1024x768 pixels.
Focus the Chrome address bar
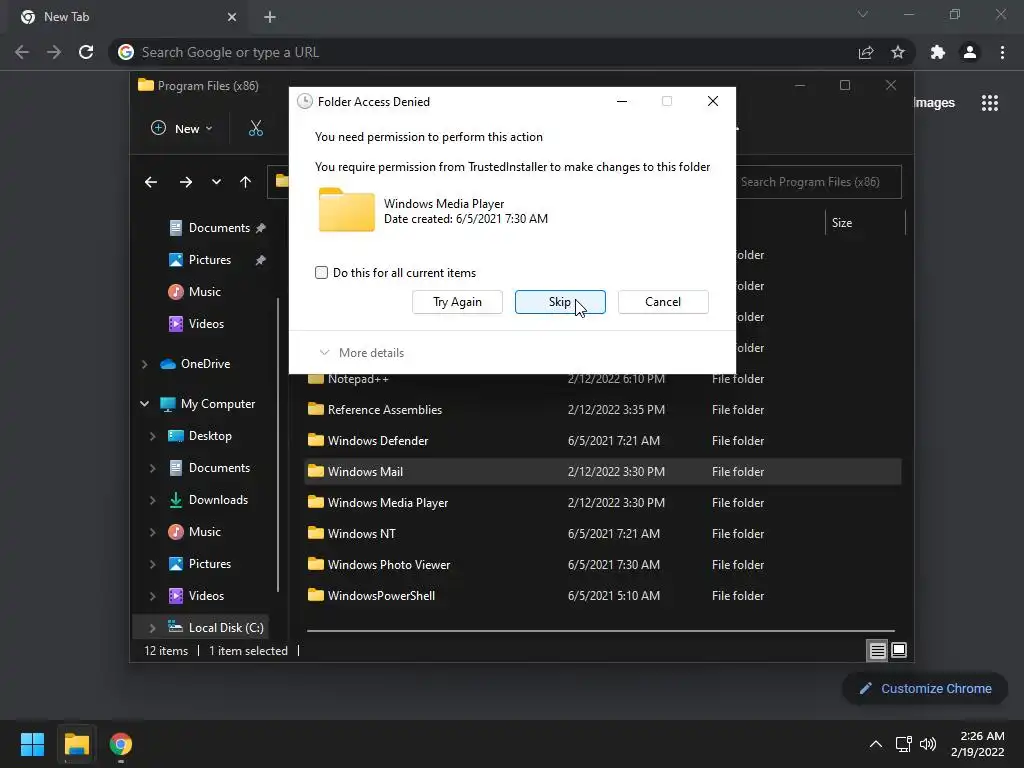tap(483, 52)
